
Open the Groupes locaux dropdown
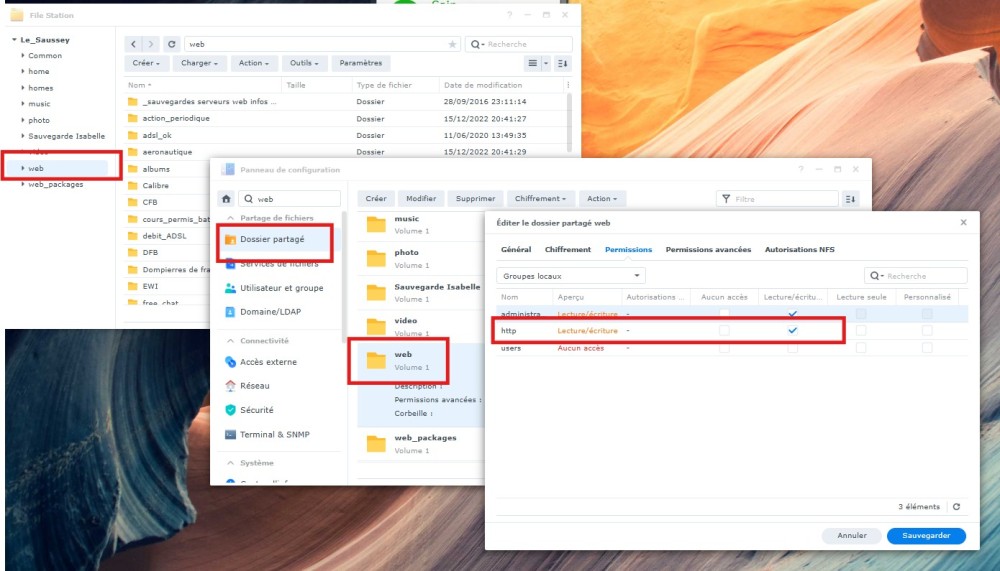[571, 276]
